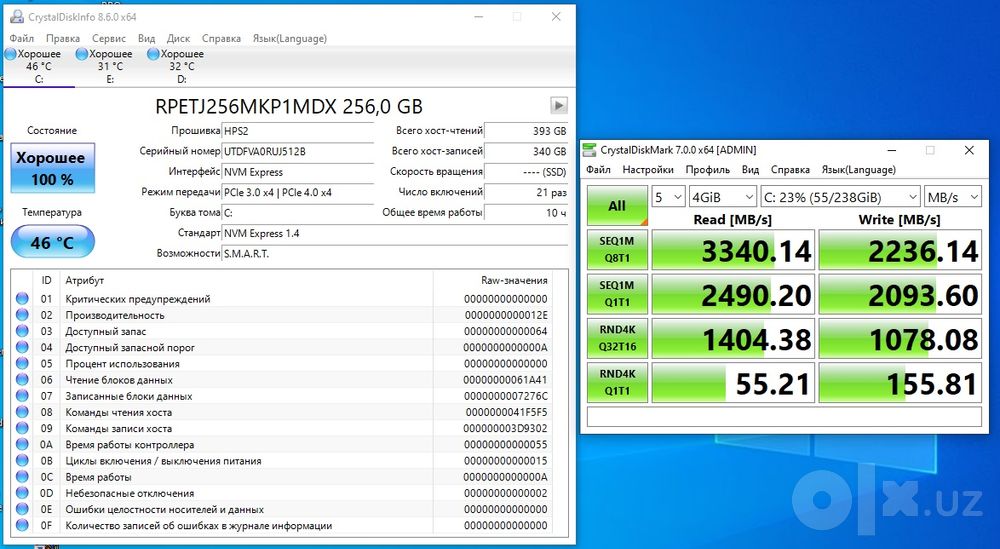Click blue indicator of attribute 07
The height and width of the screenshot is (549, 1000).
point(22,396)
